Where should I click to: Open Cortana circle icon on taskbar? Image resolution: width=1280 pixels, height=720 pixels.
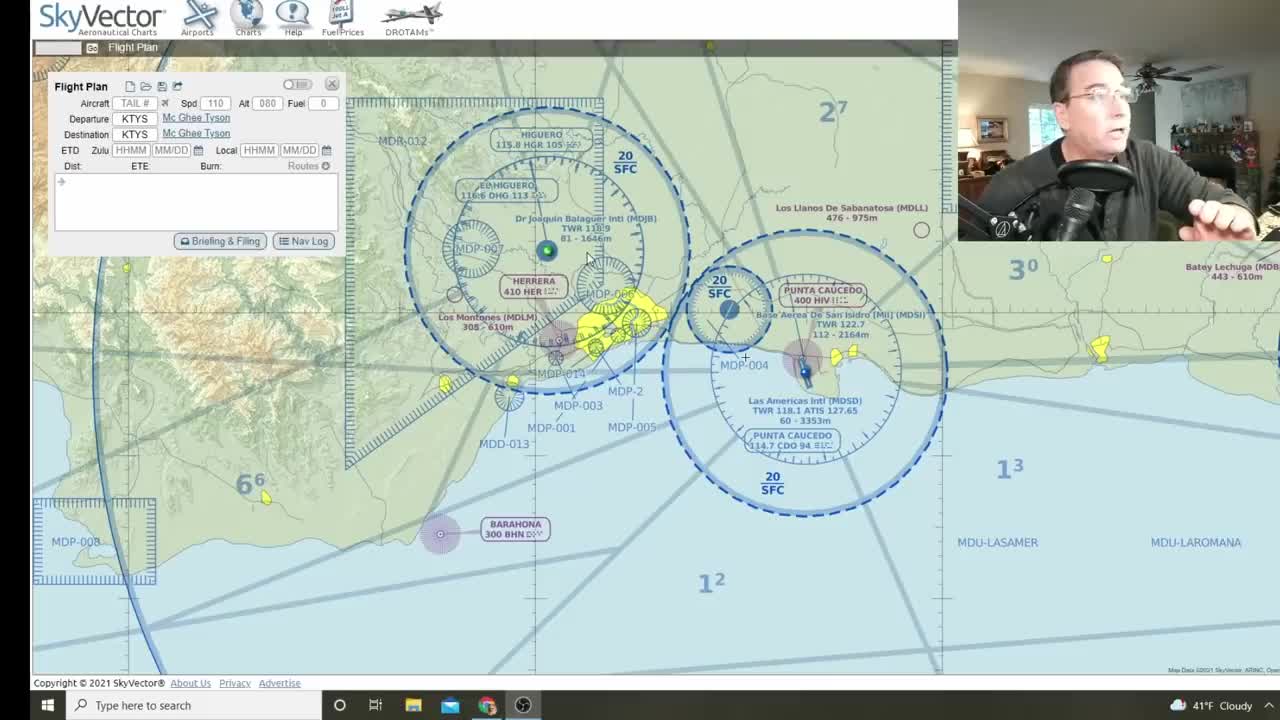[339, 705]
